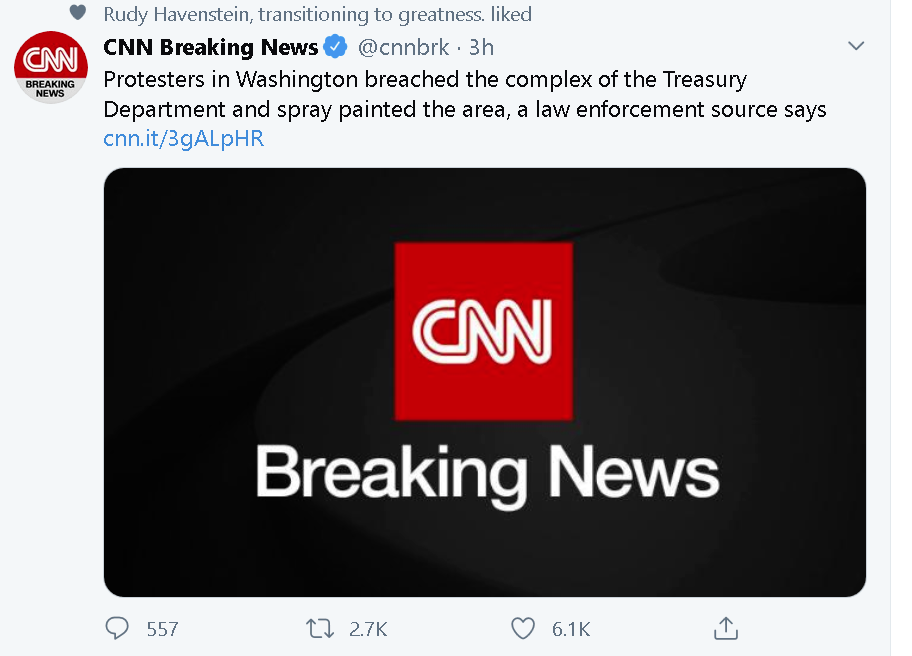Click the blue verified badge
This screenshot has height=656, width=912.
click(x=335, y=47)
